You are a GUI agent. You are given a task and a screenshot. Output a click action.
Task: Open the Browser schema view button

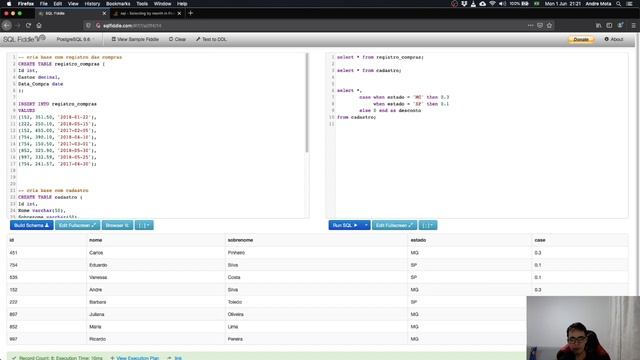[x=117, y=225]
